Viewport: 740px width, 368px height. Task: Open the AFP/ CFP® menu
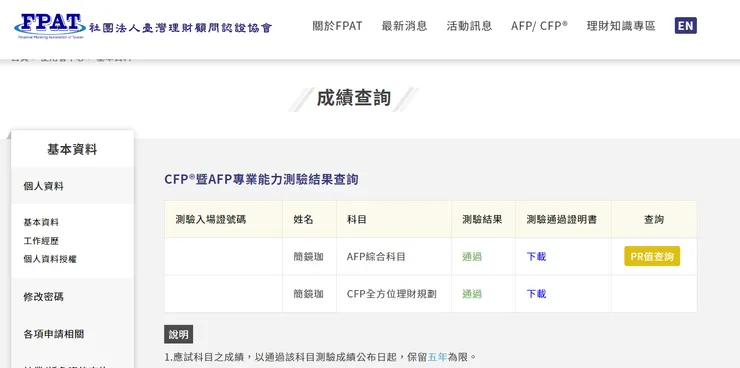pos(539,26)
